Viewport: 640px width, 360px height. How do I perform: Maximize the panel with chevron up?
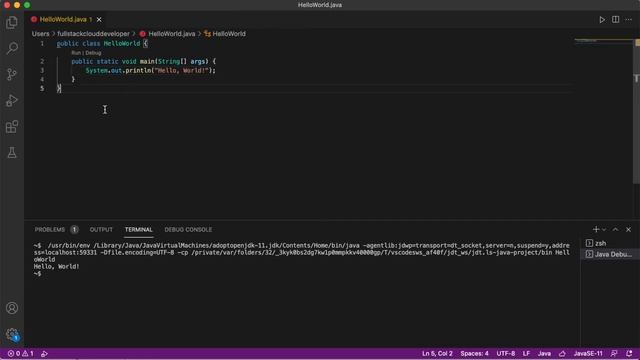point(615,229)
